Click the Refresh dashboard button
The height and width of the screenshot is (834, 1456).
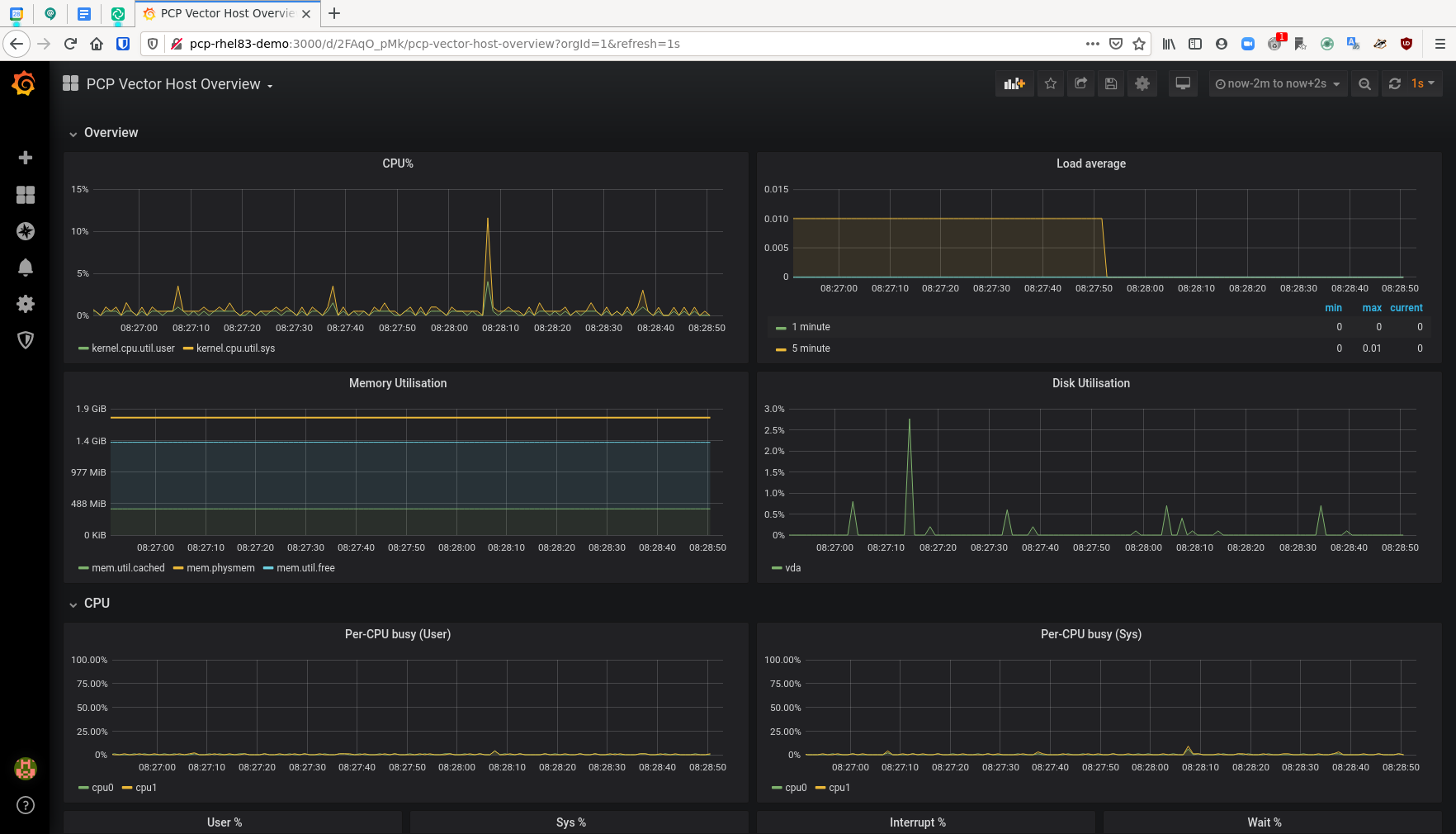click(1395, 83)
